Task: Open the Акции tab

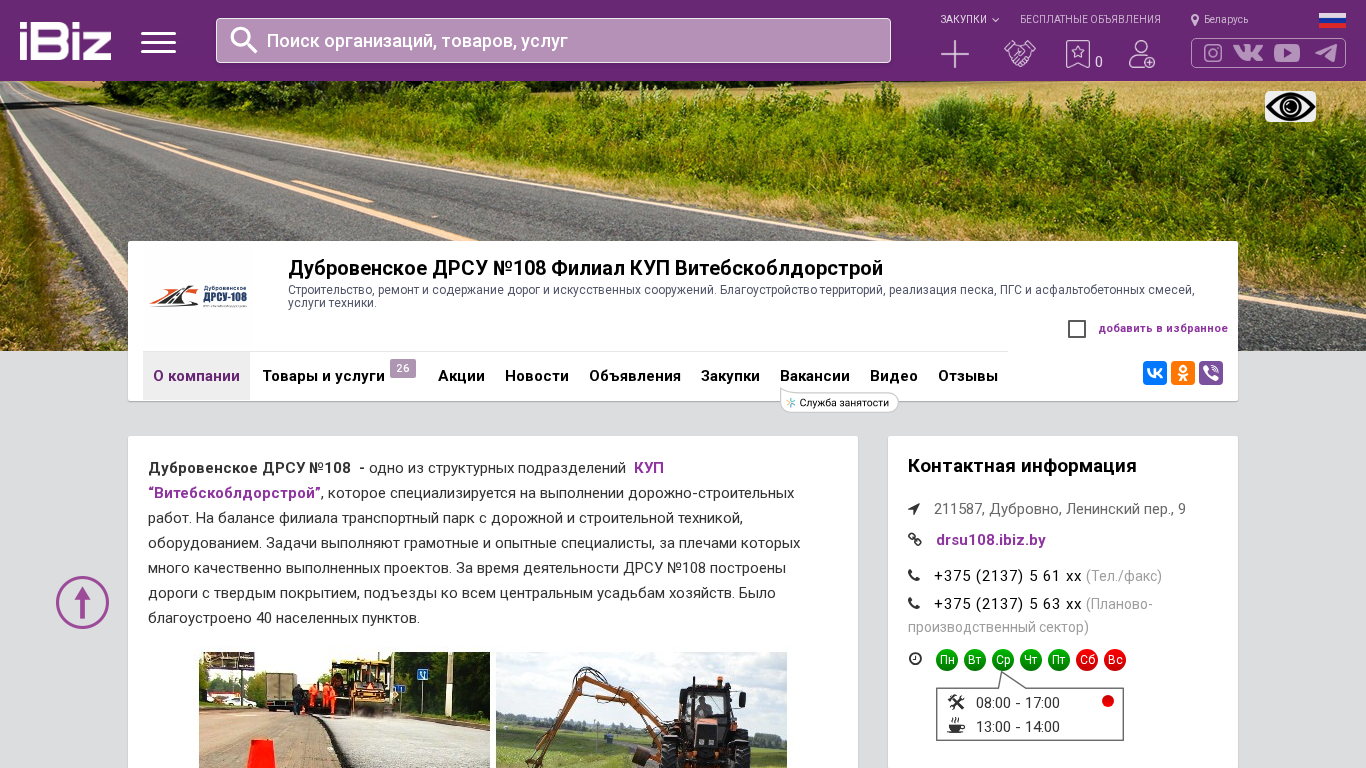Action: pos(461,376)
